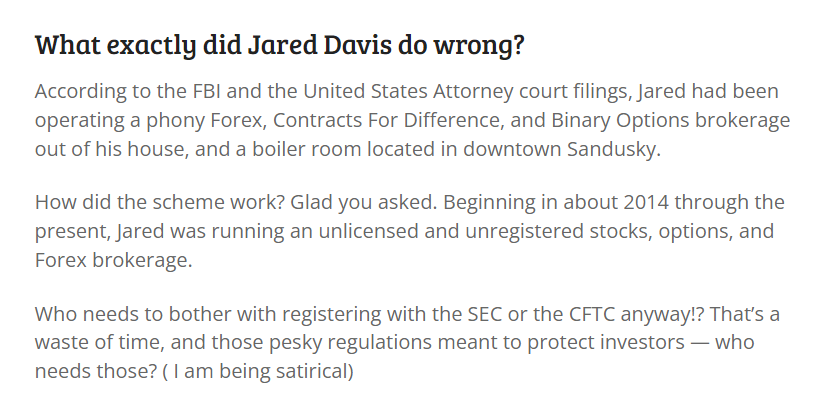The width and height of the screenshot is (824, 398).
Task: Click the parenthetical '( I am being satirical)'
Action: pyautogui.click(x=258, y=371)
